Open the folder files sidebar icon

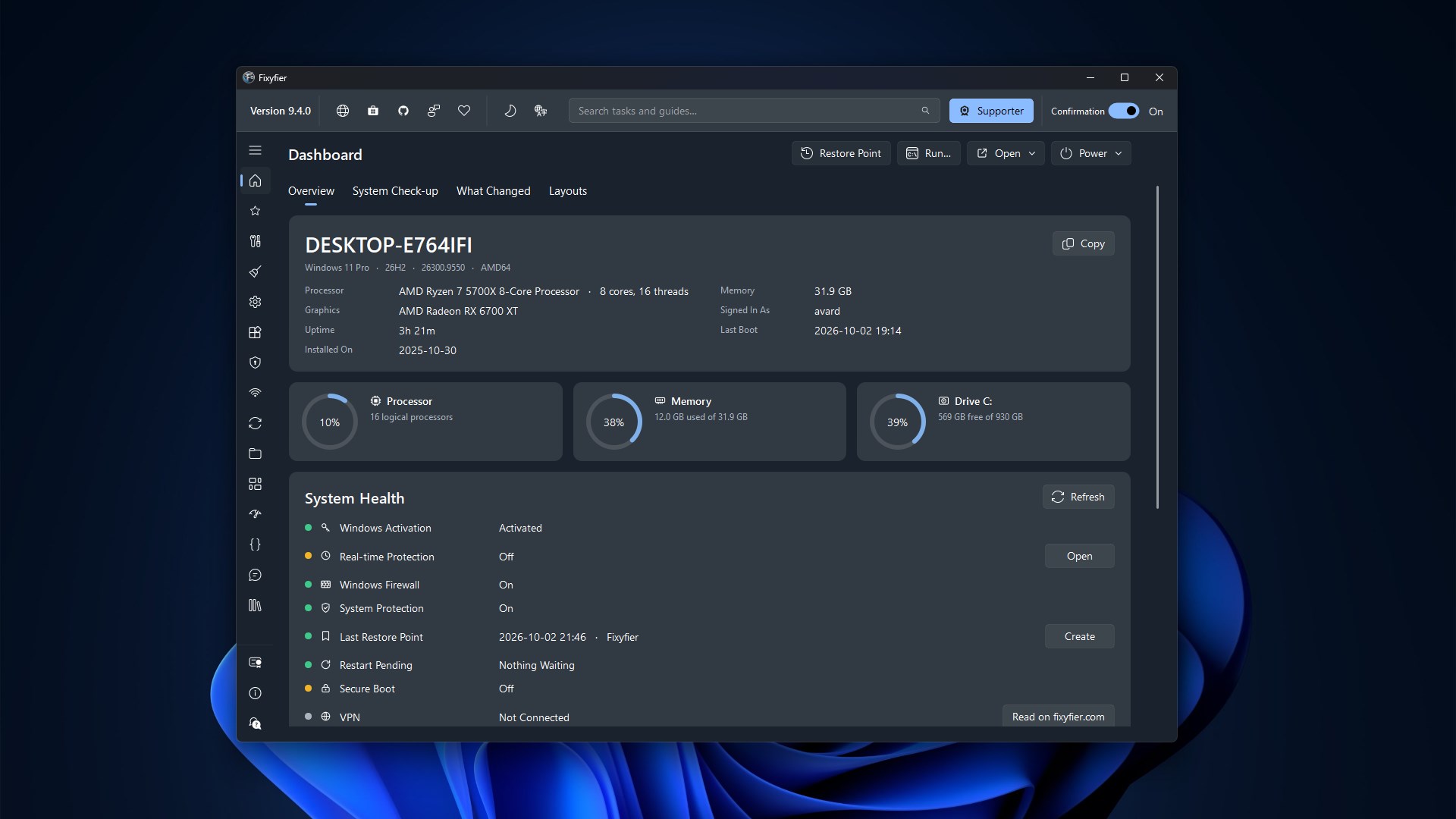click(256, 453)
